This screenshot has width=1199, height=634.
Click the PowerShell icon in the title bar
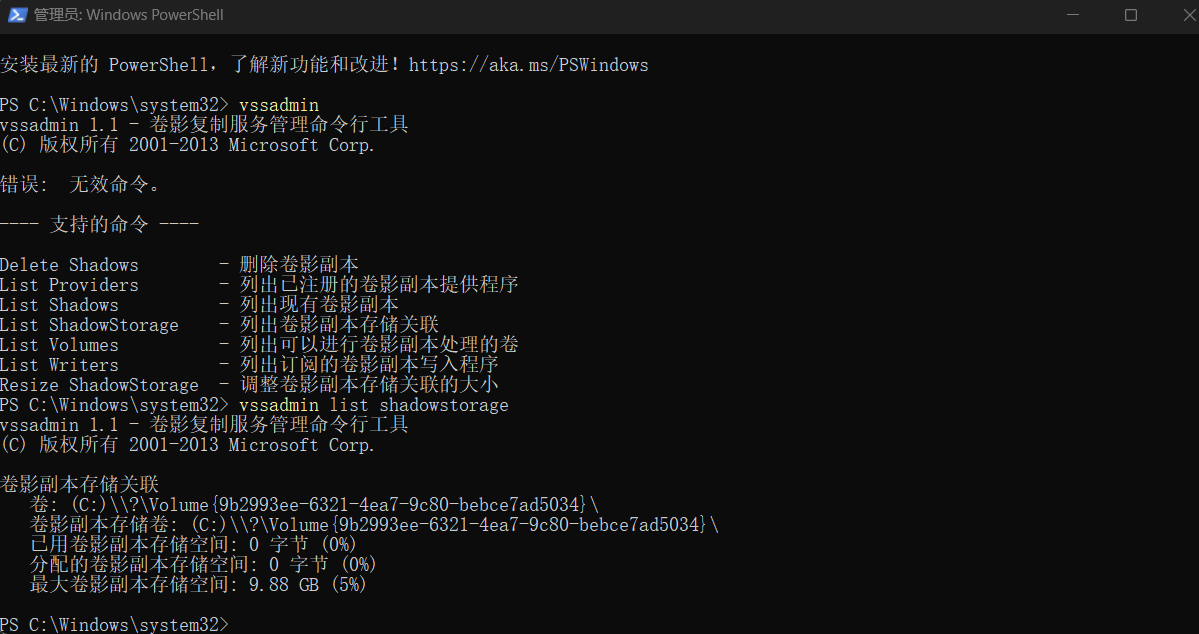pos(17,15)
